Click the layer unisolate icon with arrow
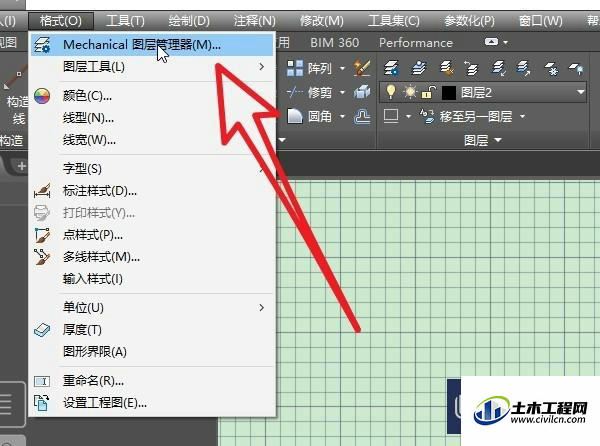600x446 pixels. click(x=524, y=68)
